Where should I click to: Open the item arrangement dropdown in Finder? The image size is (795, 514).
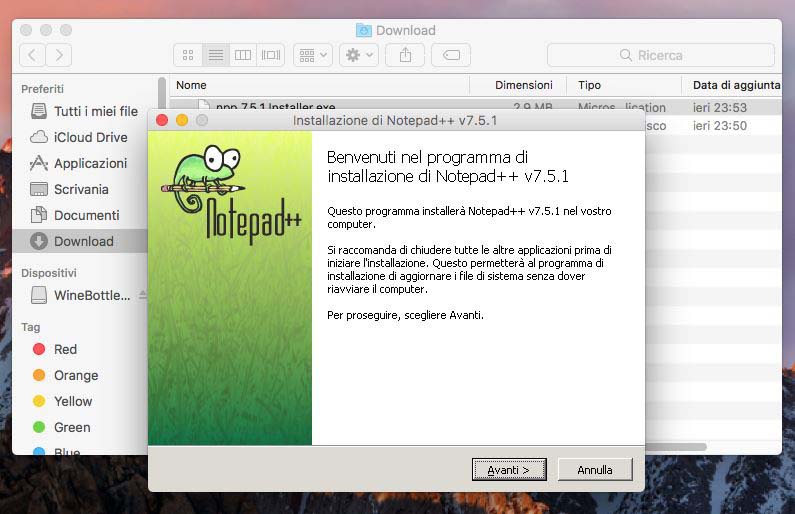(313, 55)
